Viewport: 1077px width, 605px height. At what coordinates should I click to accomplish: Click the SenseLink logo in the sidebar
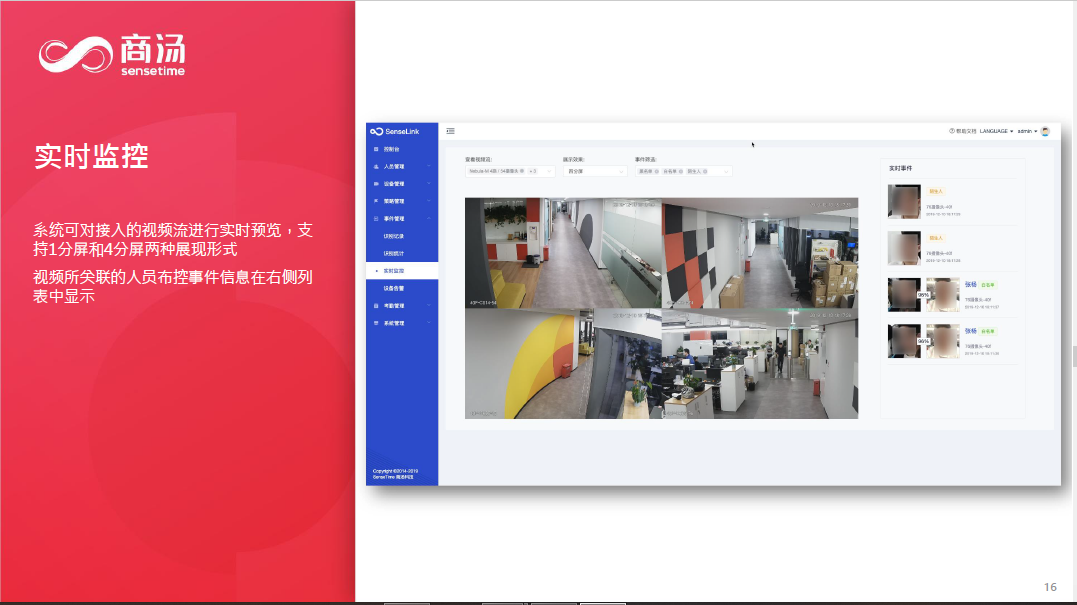[394, 131]
